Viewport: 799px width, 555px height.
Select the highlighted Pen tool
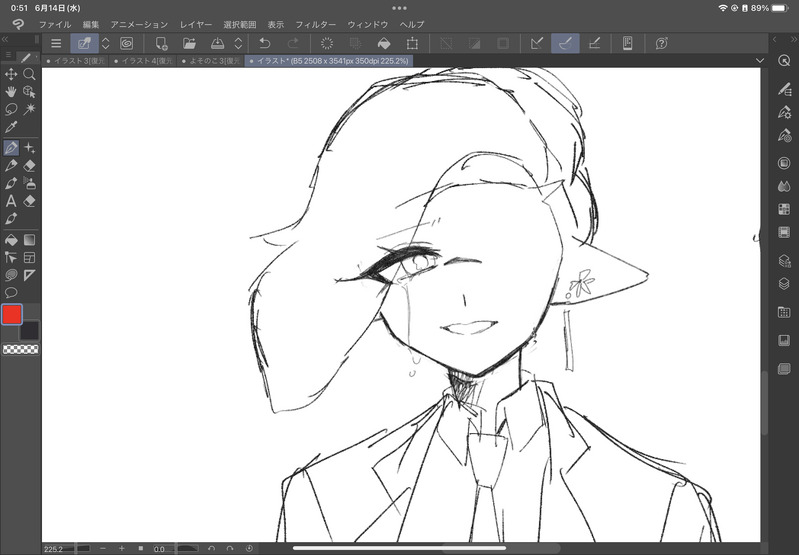coord(11,148)
